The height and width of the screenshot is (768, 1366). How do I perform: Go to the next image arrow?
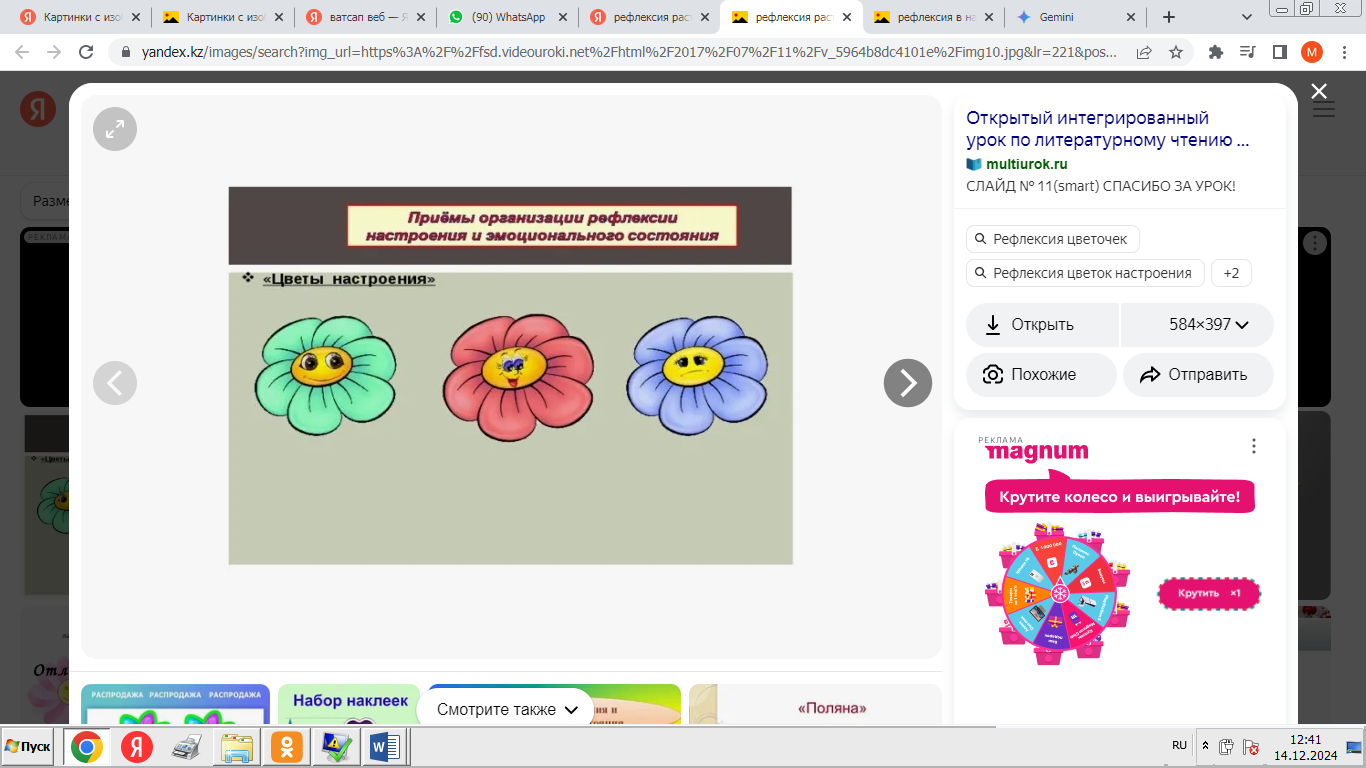click(907, 383)
